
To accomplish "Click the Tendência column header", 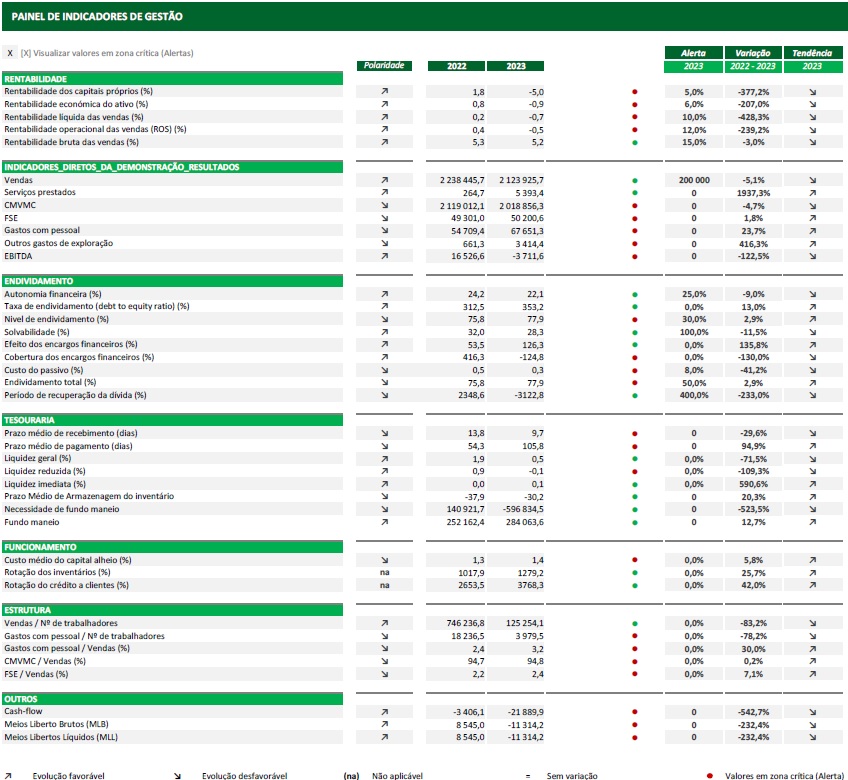I will tap(812, 53).
